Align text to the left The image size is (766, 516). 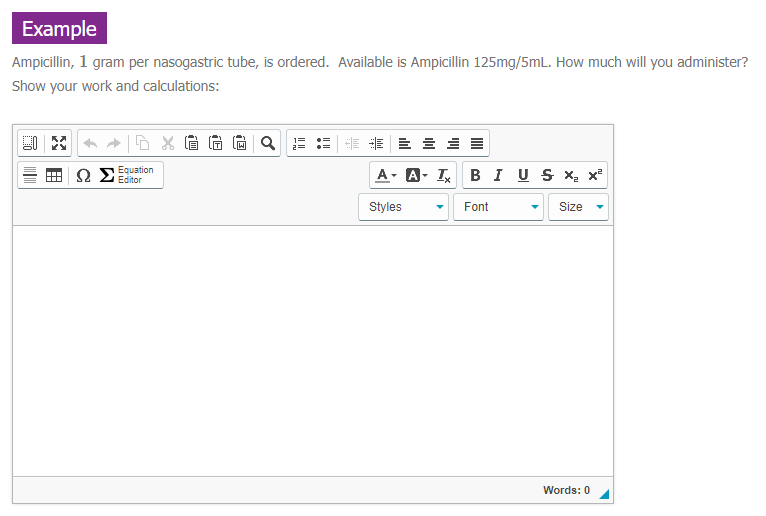coord(404,143)
